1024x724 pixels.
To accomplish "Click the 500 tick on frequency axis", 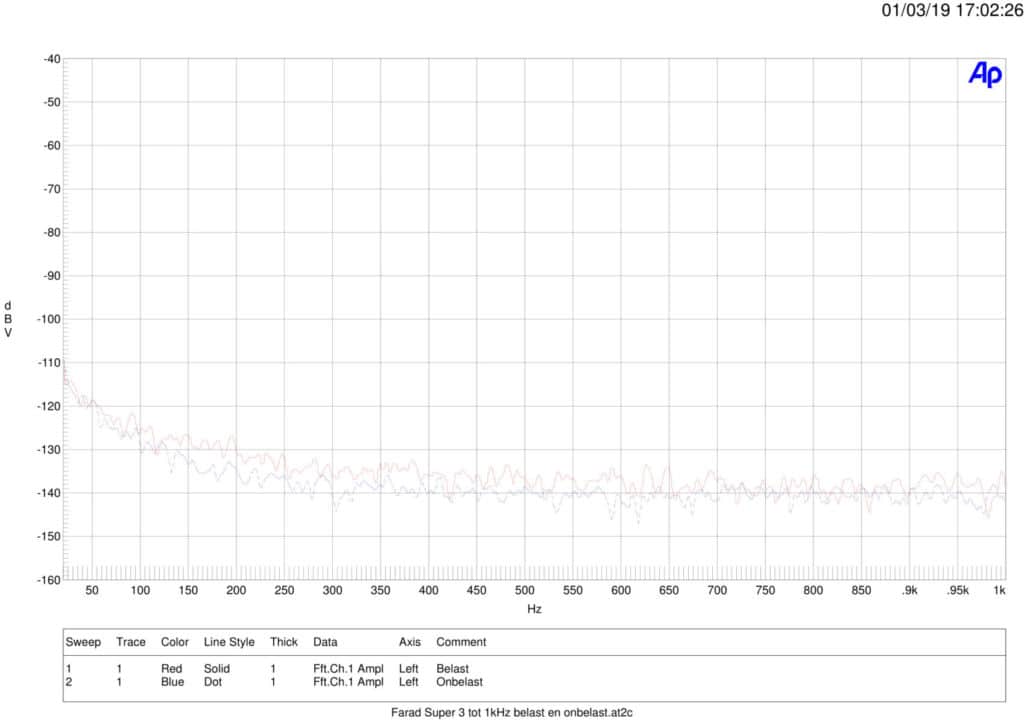I will point(524,590).
